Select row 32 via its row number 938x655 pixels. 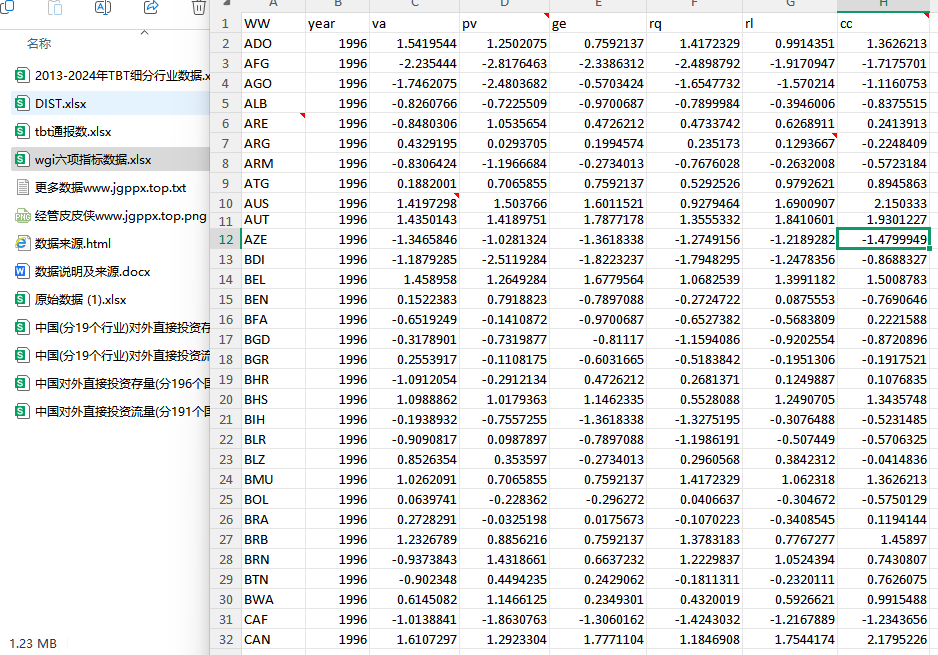[226, 639]
